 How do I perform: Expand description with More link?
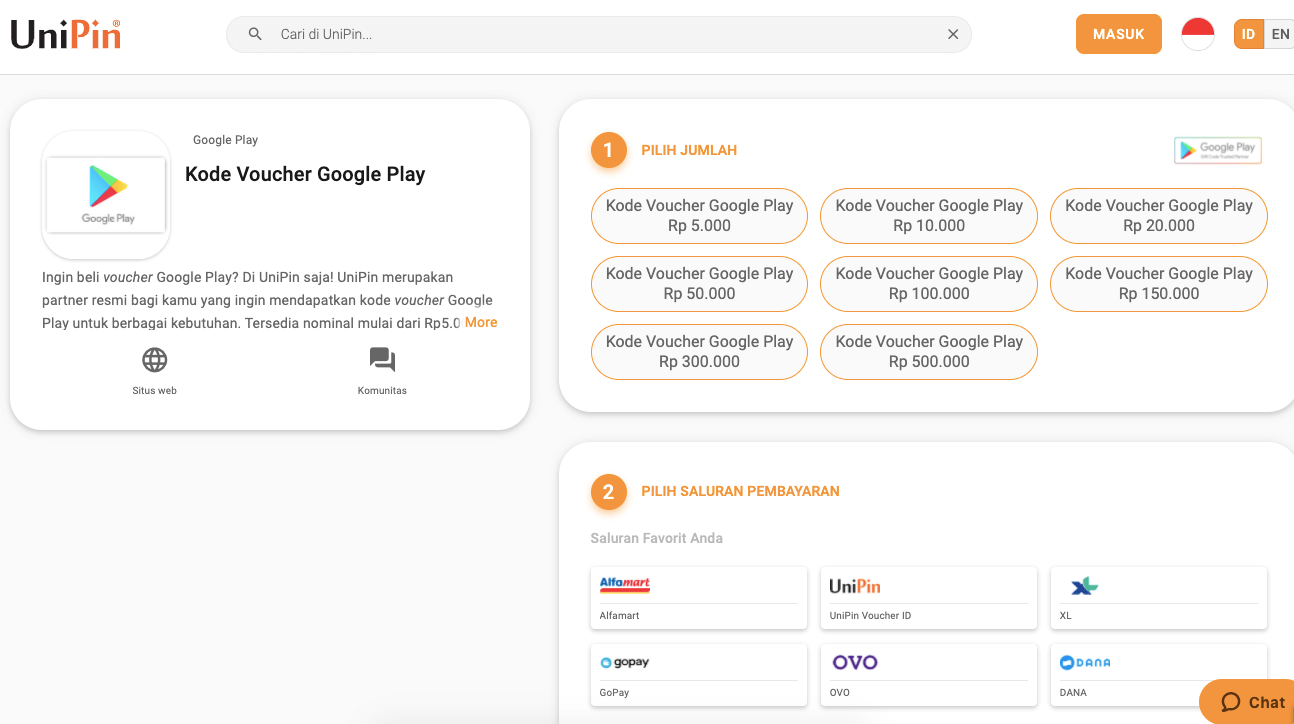point(481,322)
